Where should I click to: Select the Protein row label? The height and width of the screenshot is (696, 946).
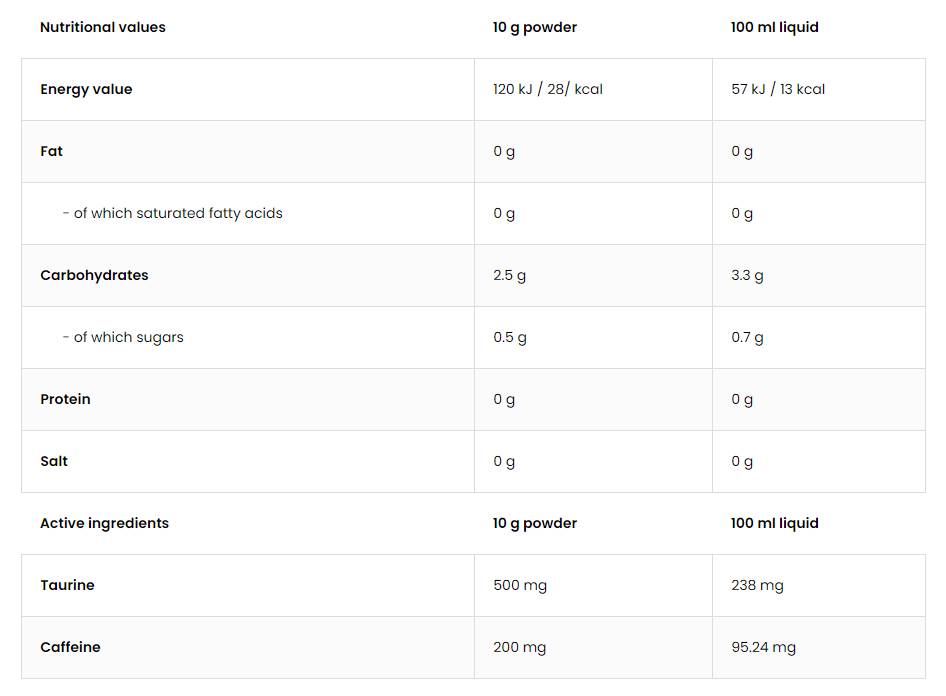click(65, 399)
